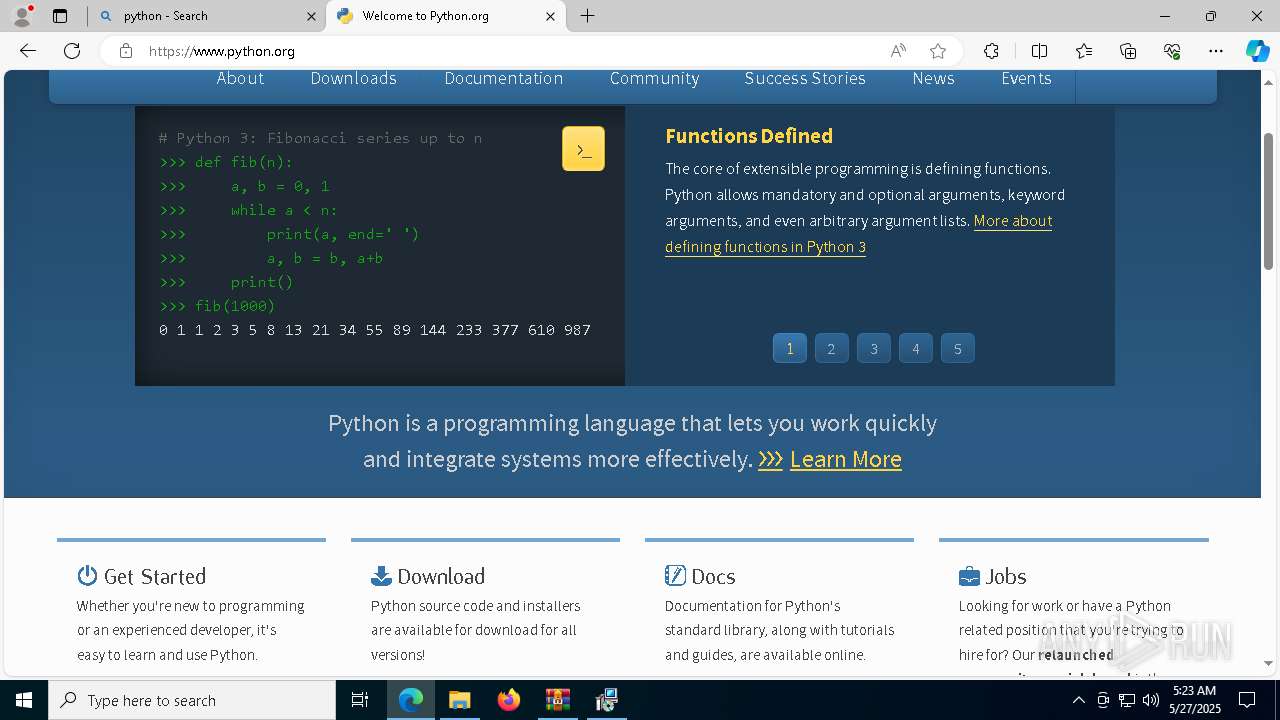
Task: Switch to the python - Search tab
Action: (x=207, y=16)
